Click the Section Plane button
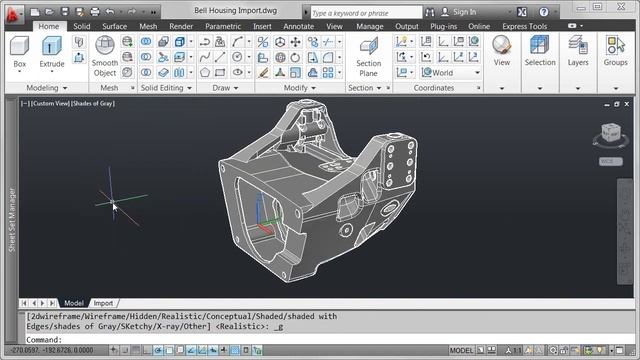640x360 pixels. click(369, 56)
